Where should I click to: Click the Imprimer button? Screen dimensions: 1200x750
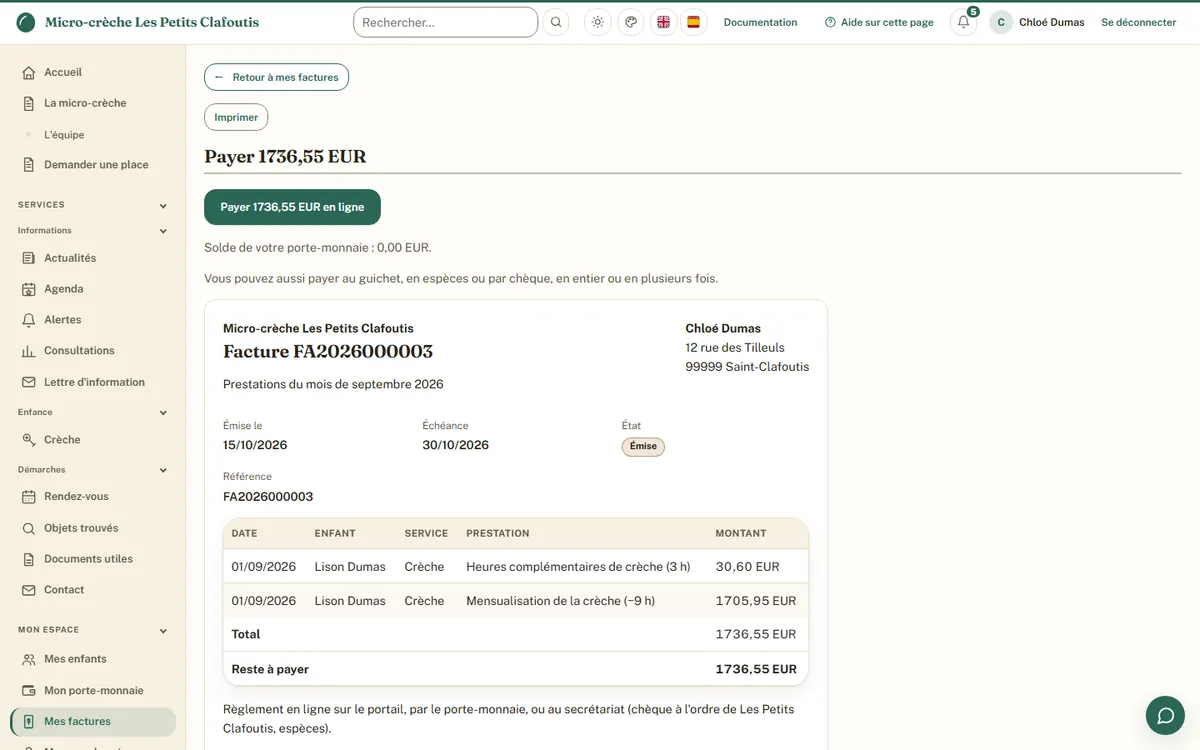[236, 117]
